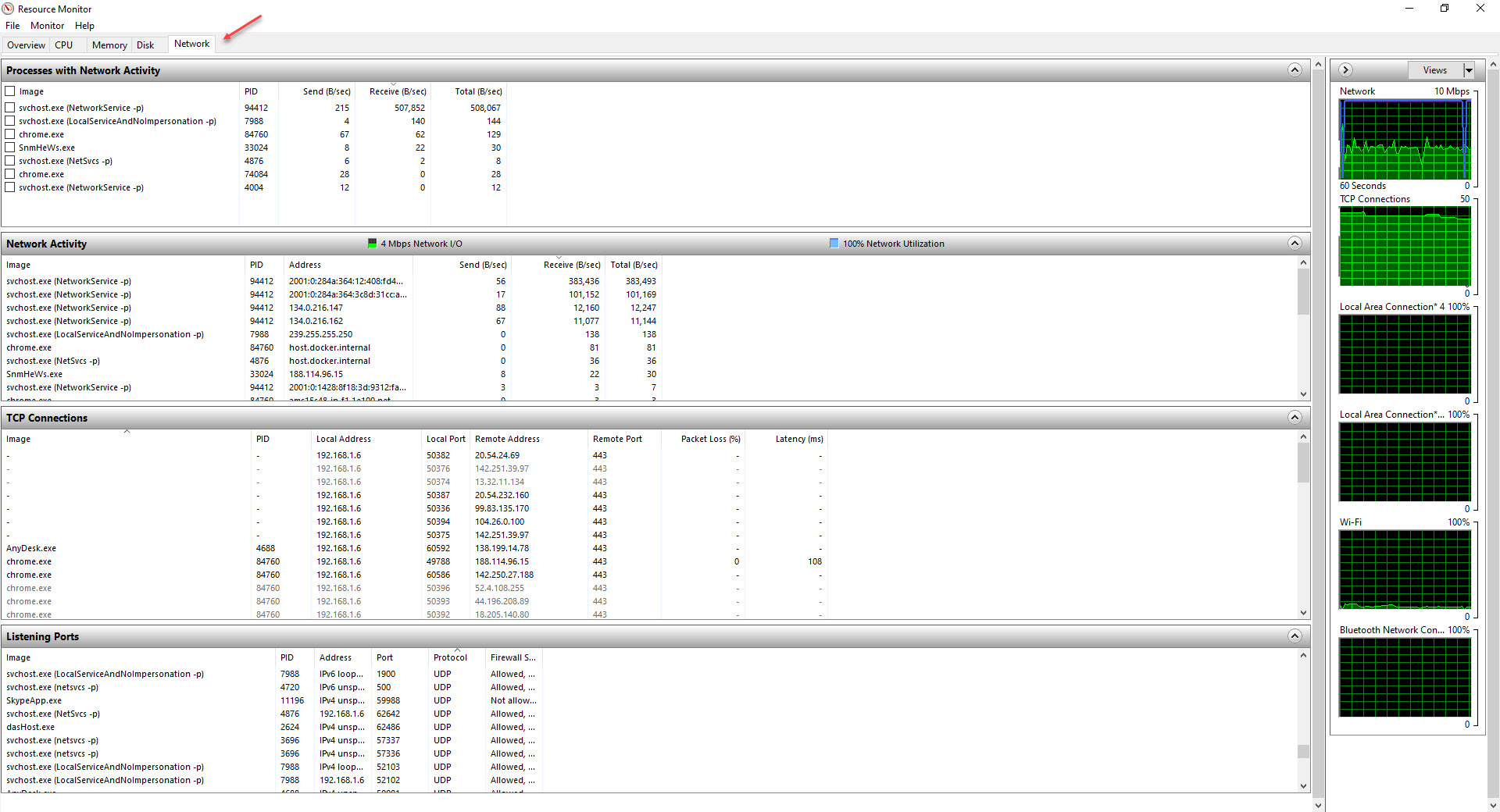Collapse the Network Activity panel

point(1295,243)
